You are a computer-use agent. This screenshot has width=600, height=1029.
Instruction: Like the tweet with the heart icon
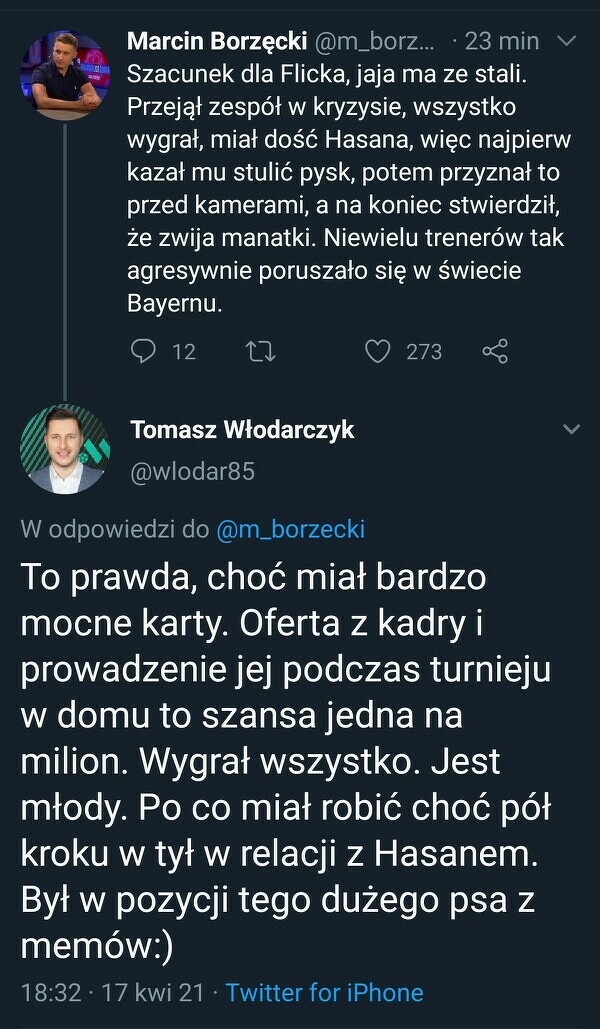tap(377, 351)
